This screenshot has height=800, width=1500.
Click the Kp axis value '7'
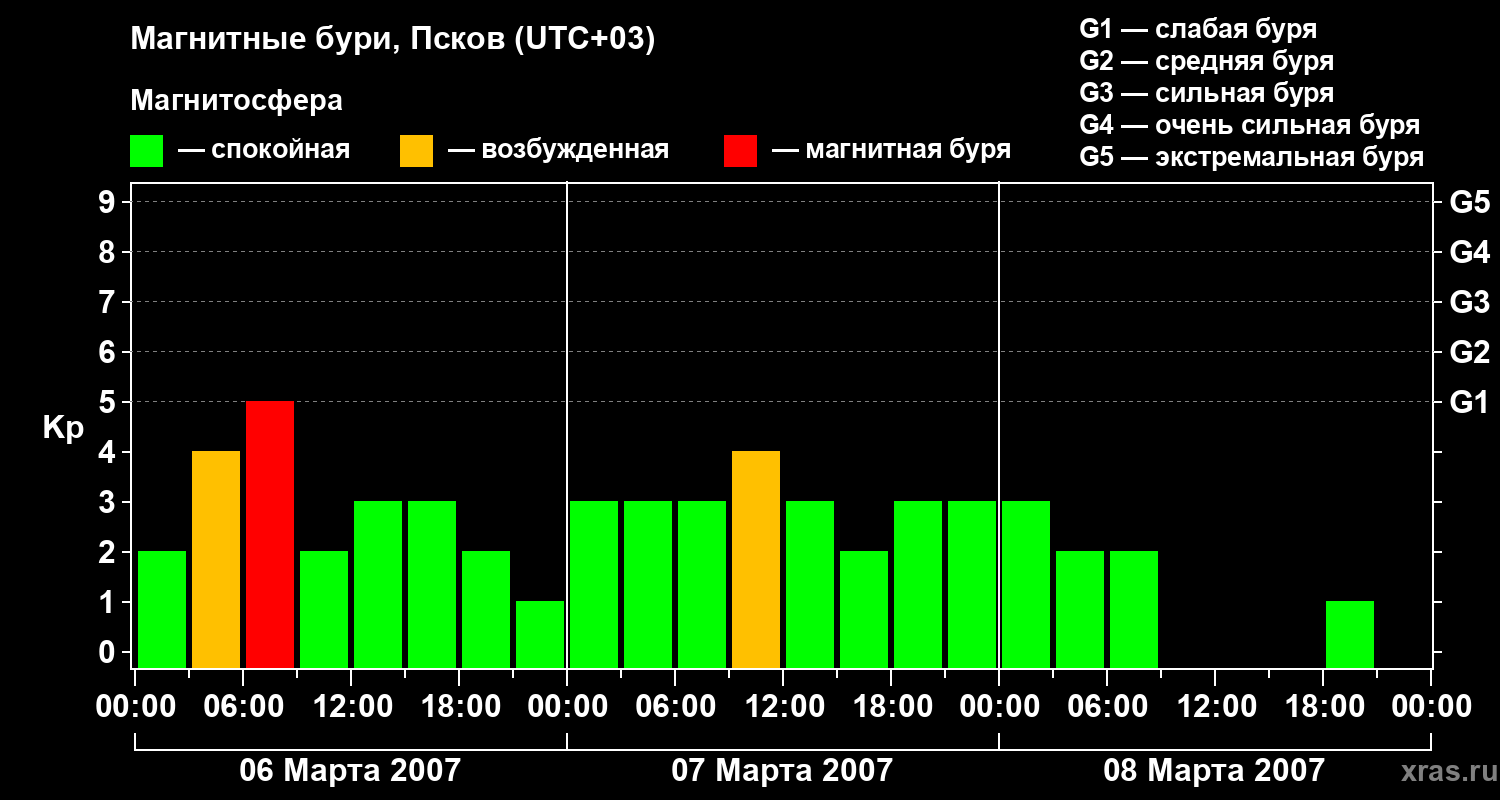pyautogui.click(x=109, y=302)
